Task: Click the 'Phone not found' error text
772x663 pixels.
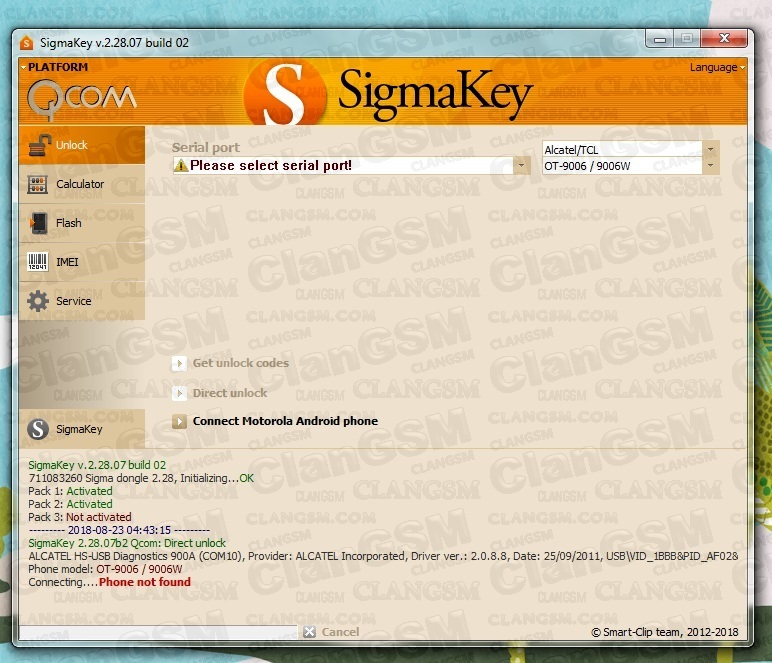Action: pos(145,582)
